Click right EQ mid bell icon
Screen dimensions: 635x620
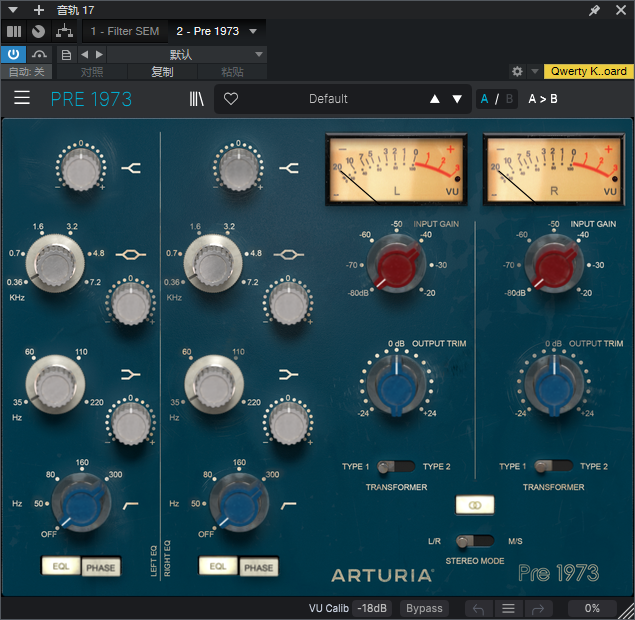tap(288, 254)
